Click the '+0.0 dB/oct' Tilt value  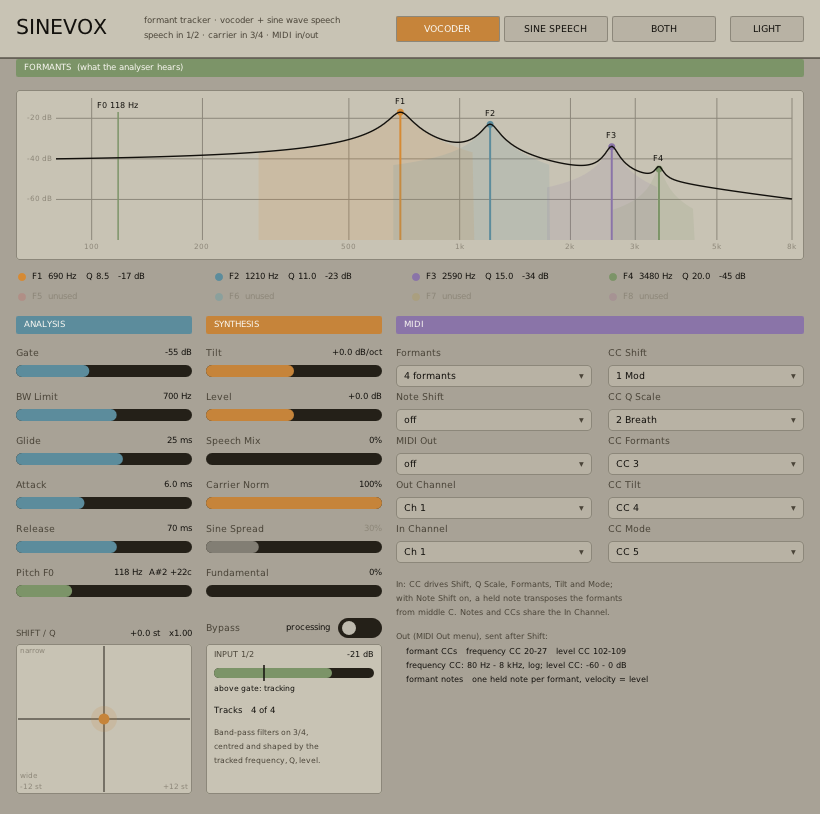tap(357, 352)
